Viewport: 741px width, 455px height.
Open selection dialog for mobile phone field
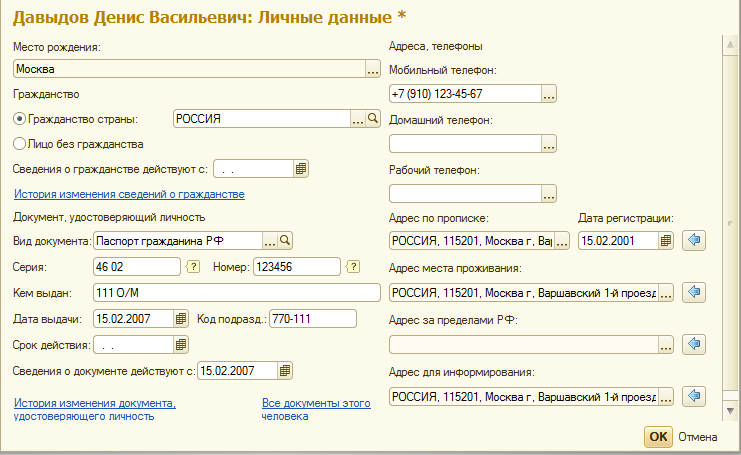pyautogui.click(x=548, y=94)
